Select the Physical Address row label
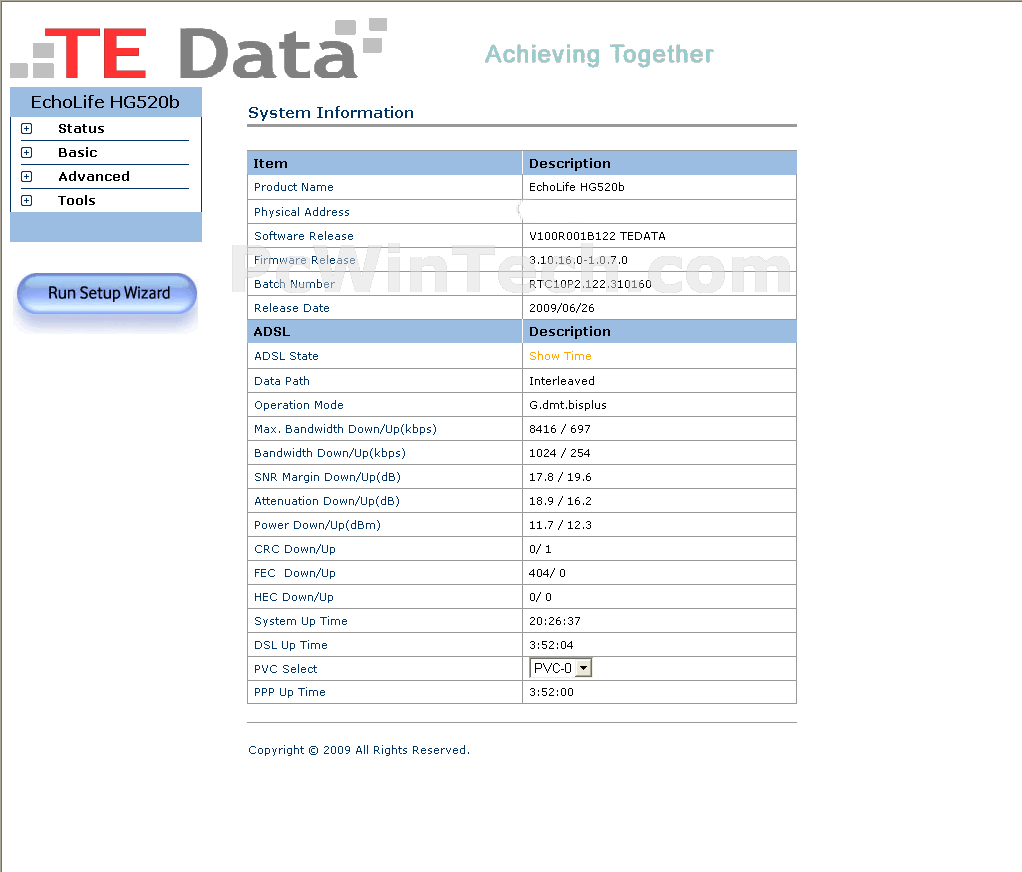1022x872 pixels. click(302, 212)
